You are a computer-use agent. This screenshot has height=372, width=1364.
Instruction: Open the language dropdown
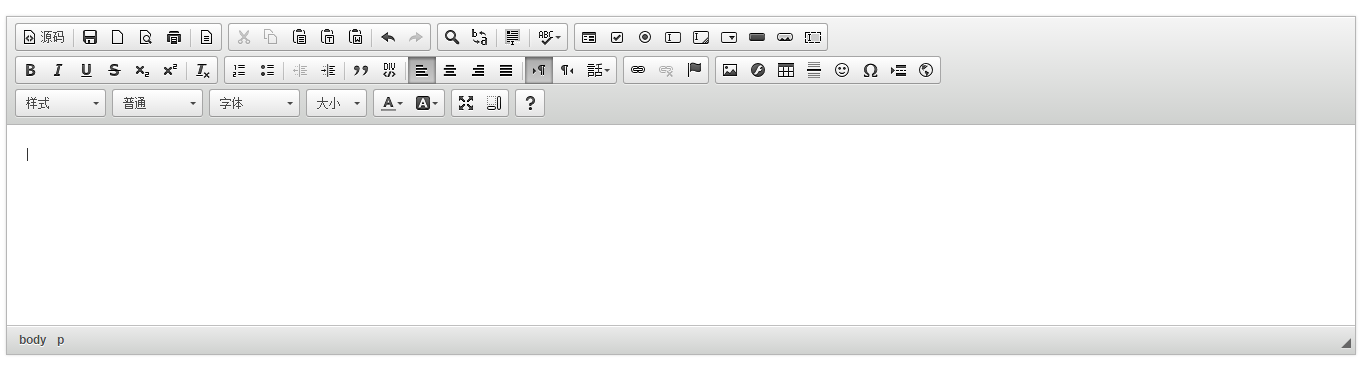(598, 70)
